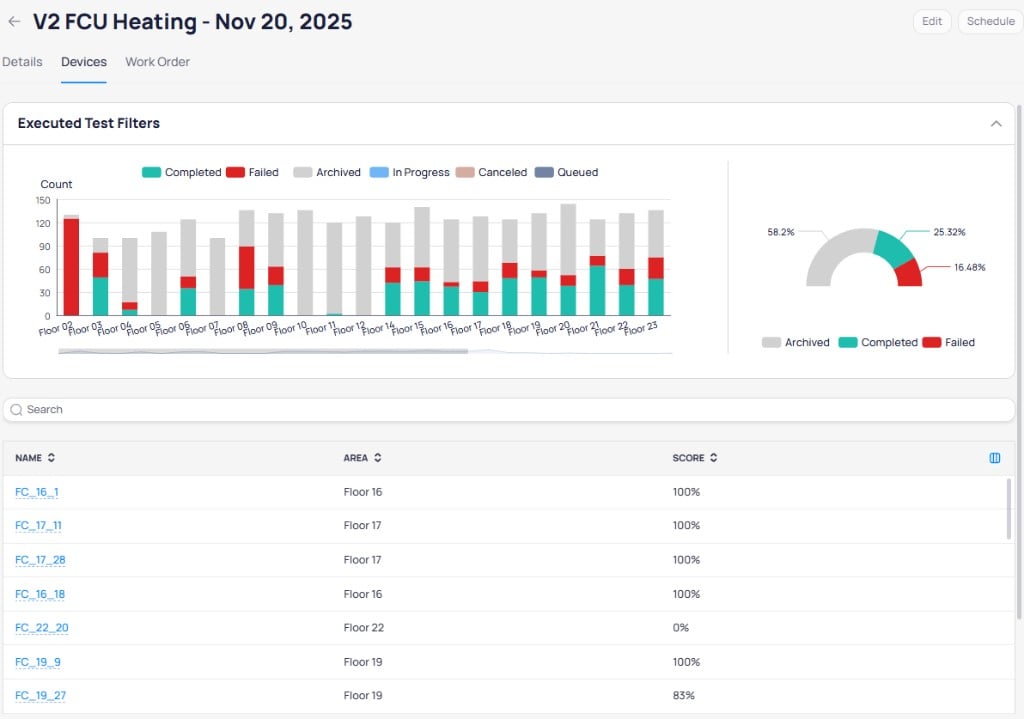Toggle In Progress series in legend

point(409,172)
